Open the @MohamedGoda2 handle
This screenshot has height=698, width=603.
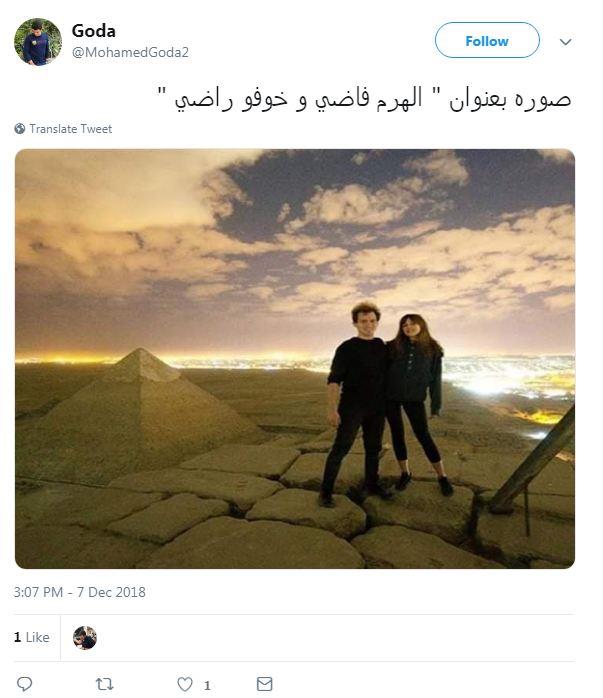click(130, 53)
